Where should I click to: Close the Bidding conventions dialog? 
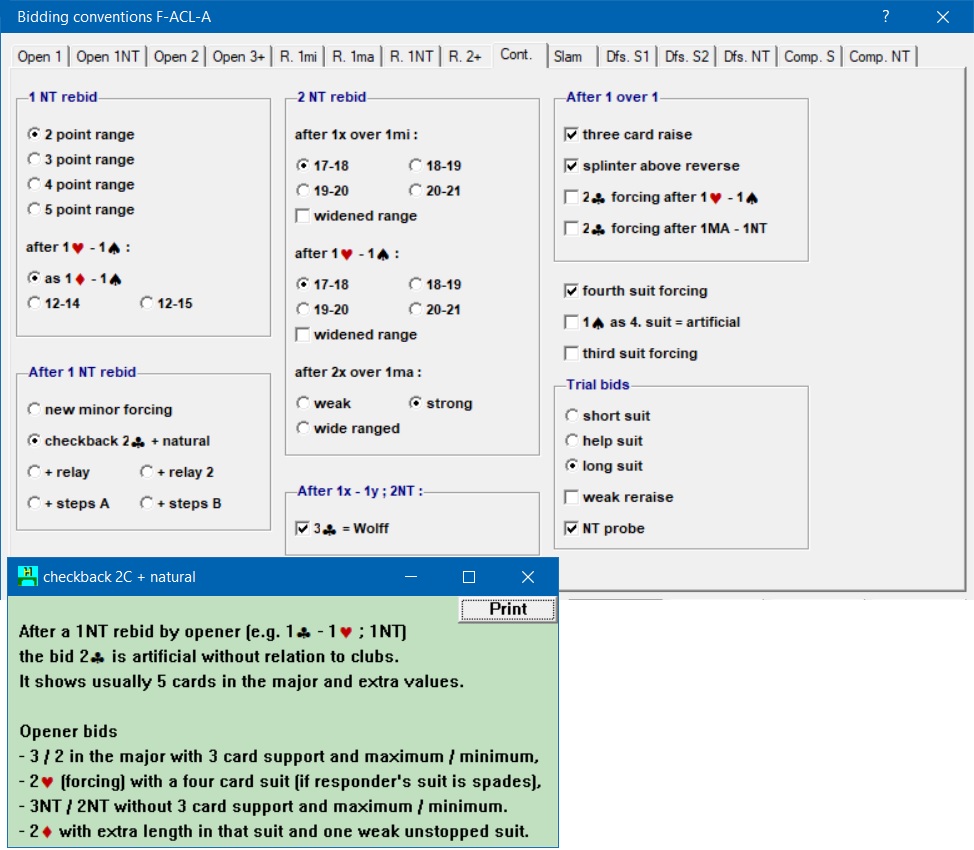coord(942,17)
